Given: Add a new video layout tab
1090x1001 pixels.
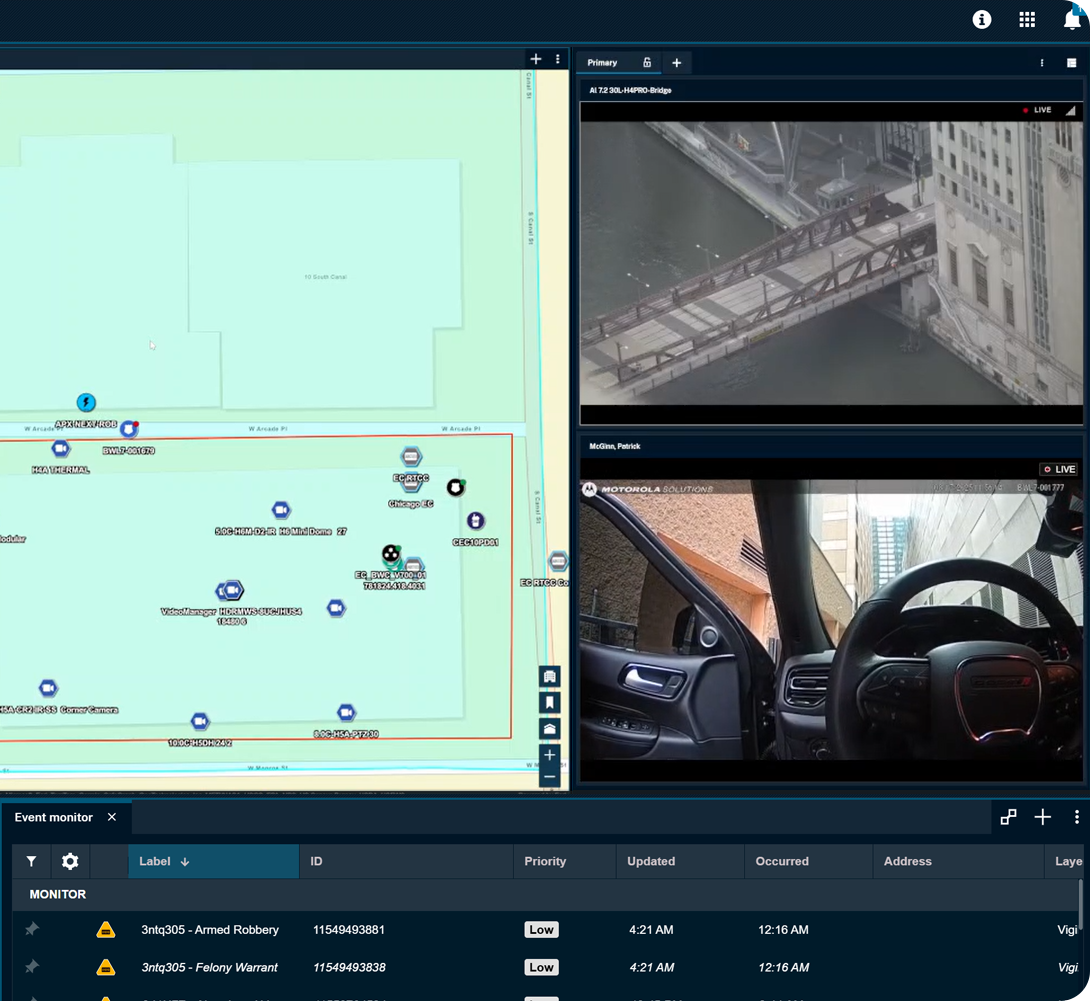Looking at the screenshot, I should [x=677, y=63].
